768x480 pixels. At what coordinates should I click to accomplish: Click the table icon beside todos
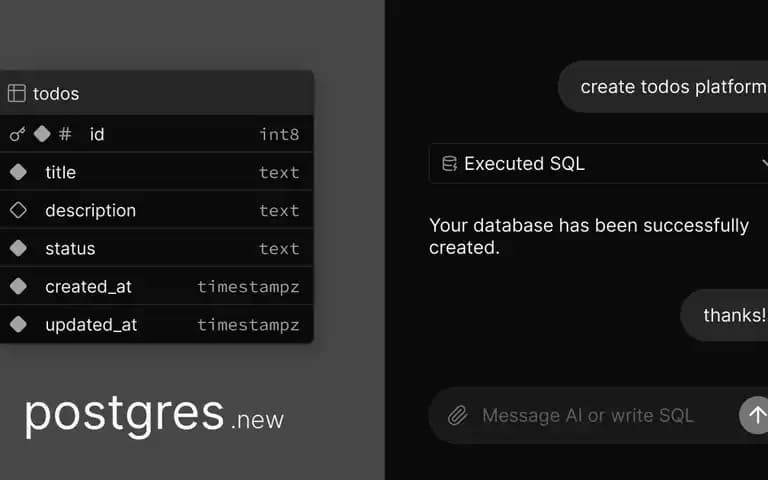(x=17, y=93)
